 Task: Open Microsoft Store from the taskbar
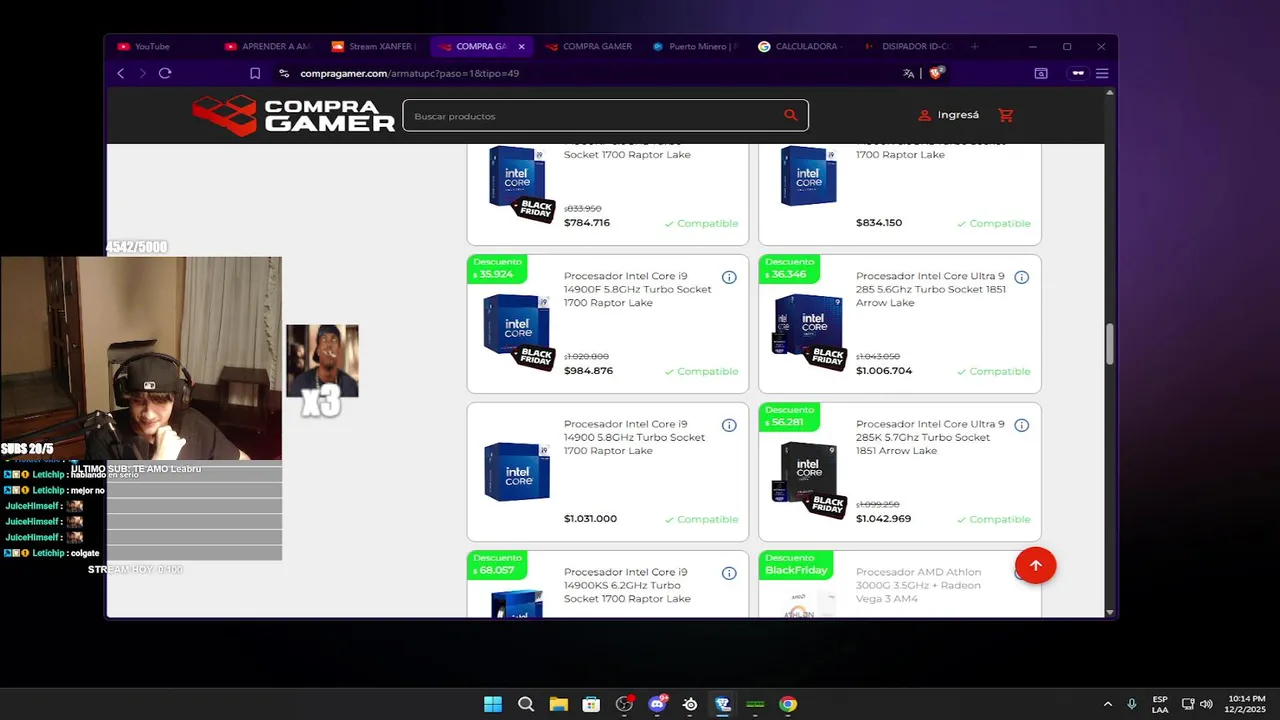pos(591,704)
